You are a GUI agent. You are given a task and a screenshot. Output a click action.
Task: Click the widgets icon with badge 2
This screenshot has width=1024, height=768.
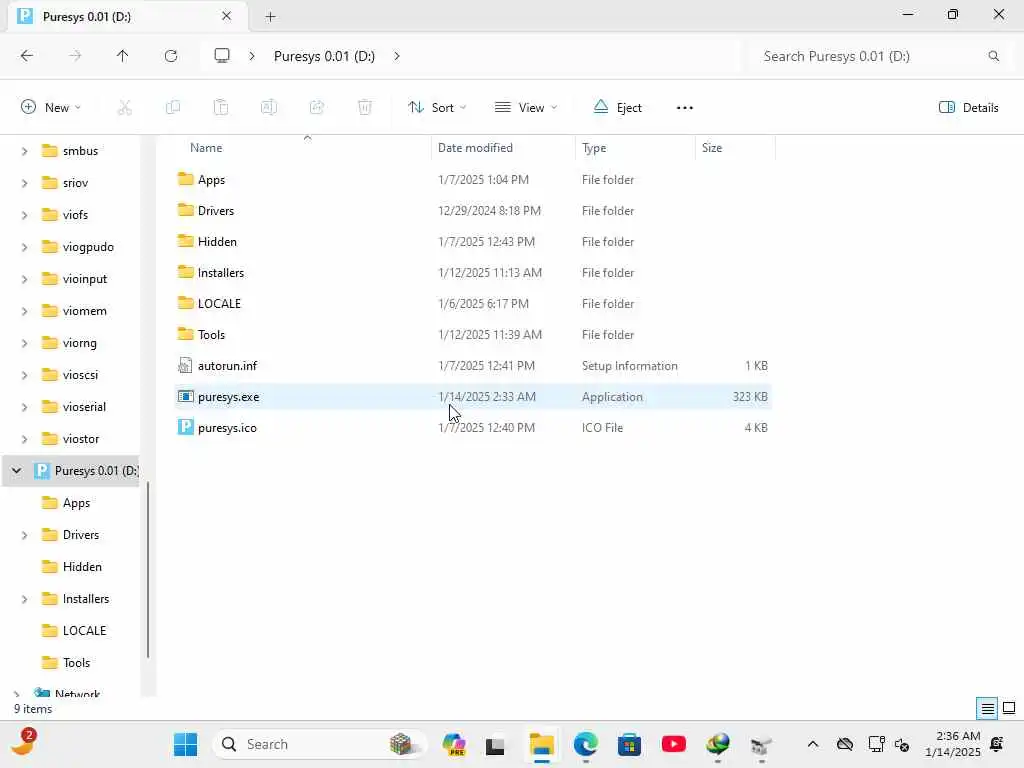pyautogui.click(x=24, y=743)
